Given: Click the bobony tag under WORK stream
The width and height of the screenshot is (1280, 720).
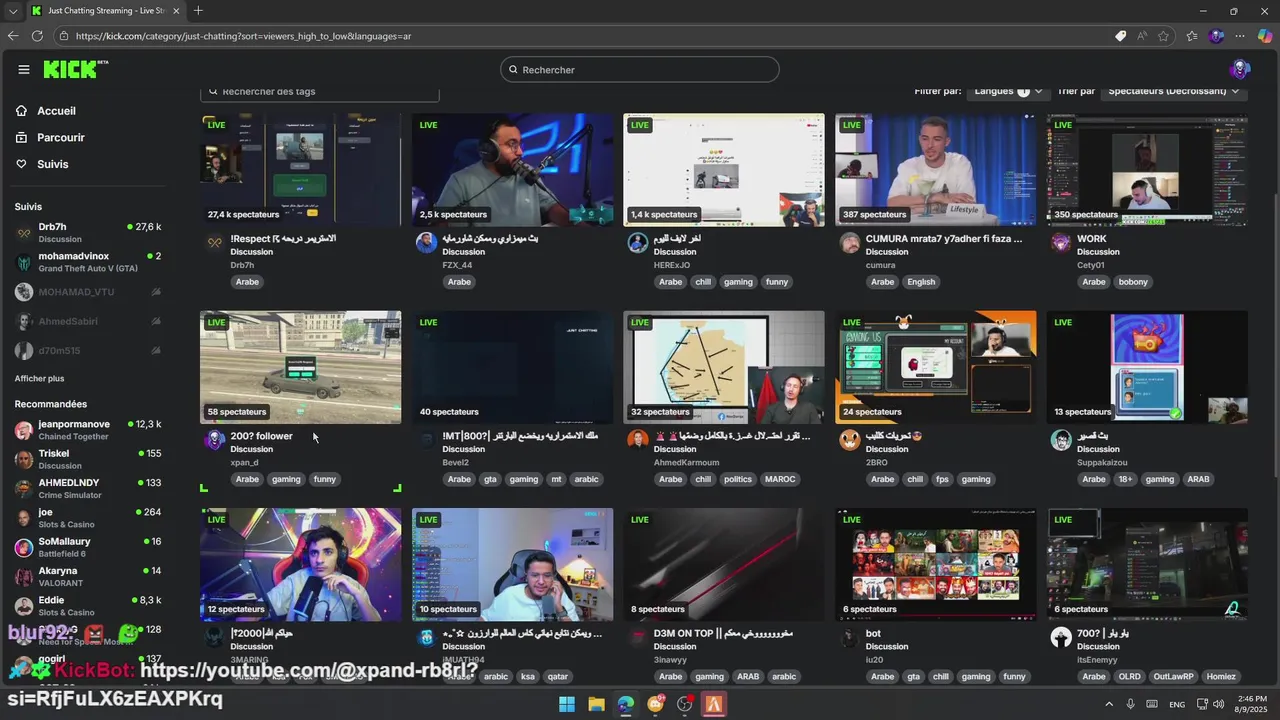Looking at the screenshot, I should (x=1133, y=282).
